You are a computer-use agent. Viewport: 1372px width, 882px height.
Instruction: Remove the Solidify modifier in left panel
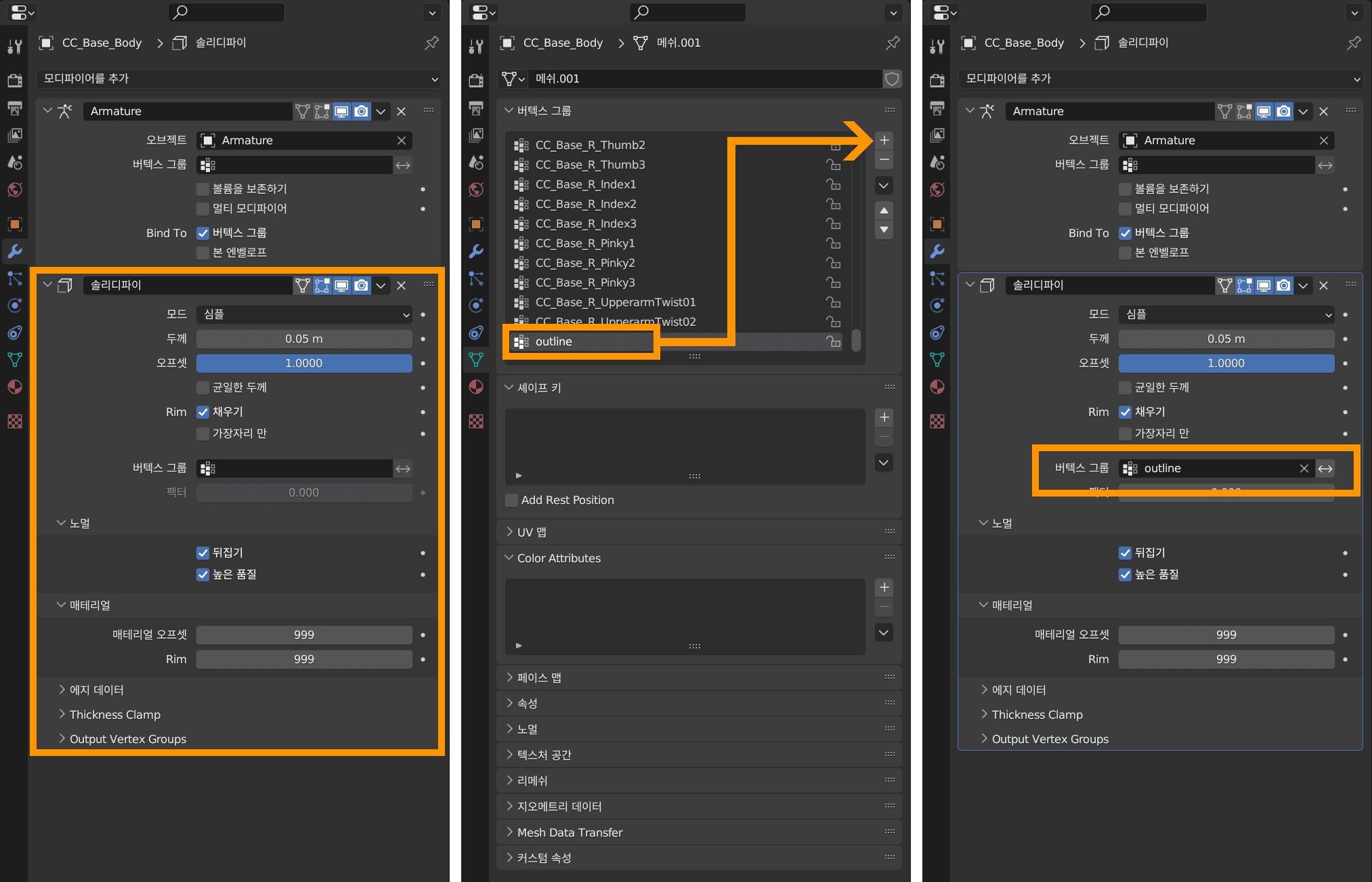point(402,285)
